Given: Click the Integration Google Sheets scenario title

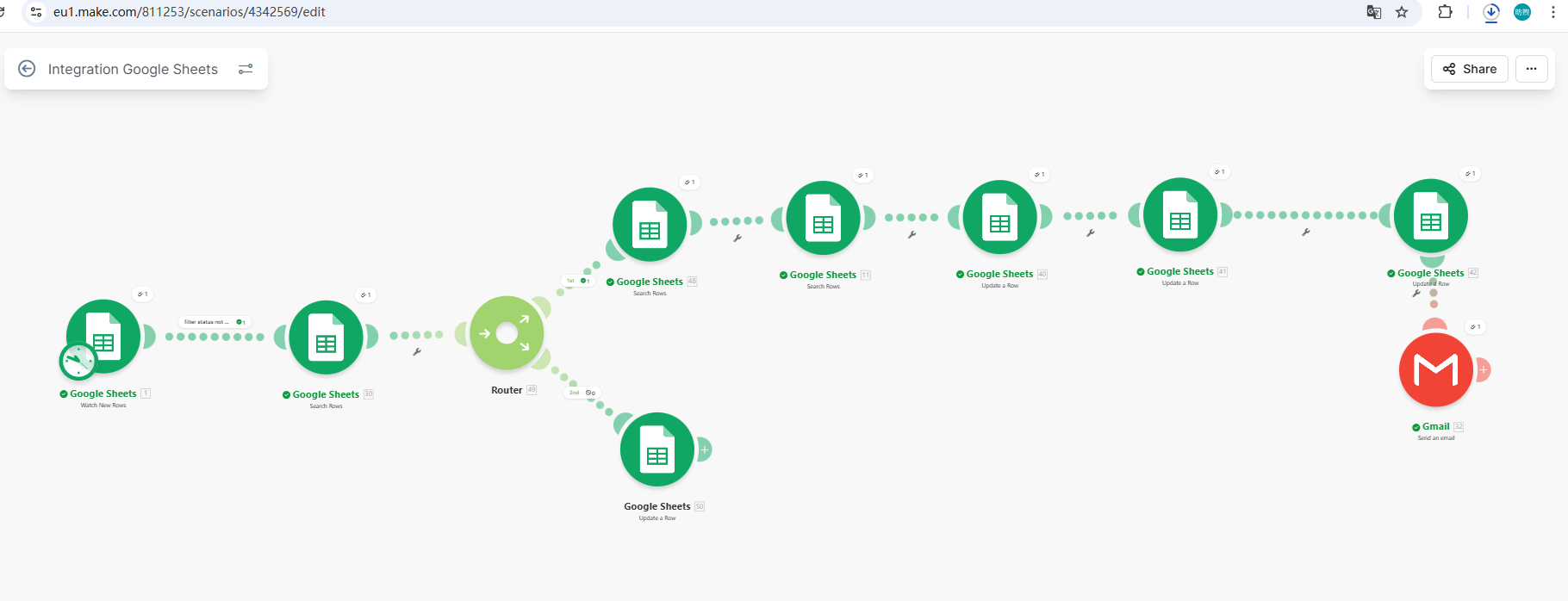Looking at the screenshot, I should click(133, 69).
